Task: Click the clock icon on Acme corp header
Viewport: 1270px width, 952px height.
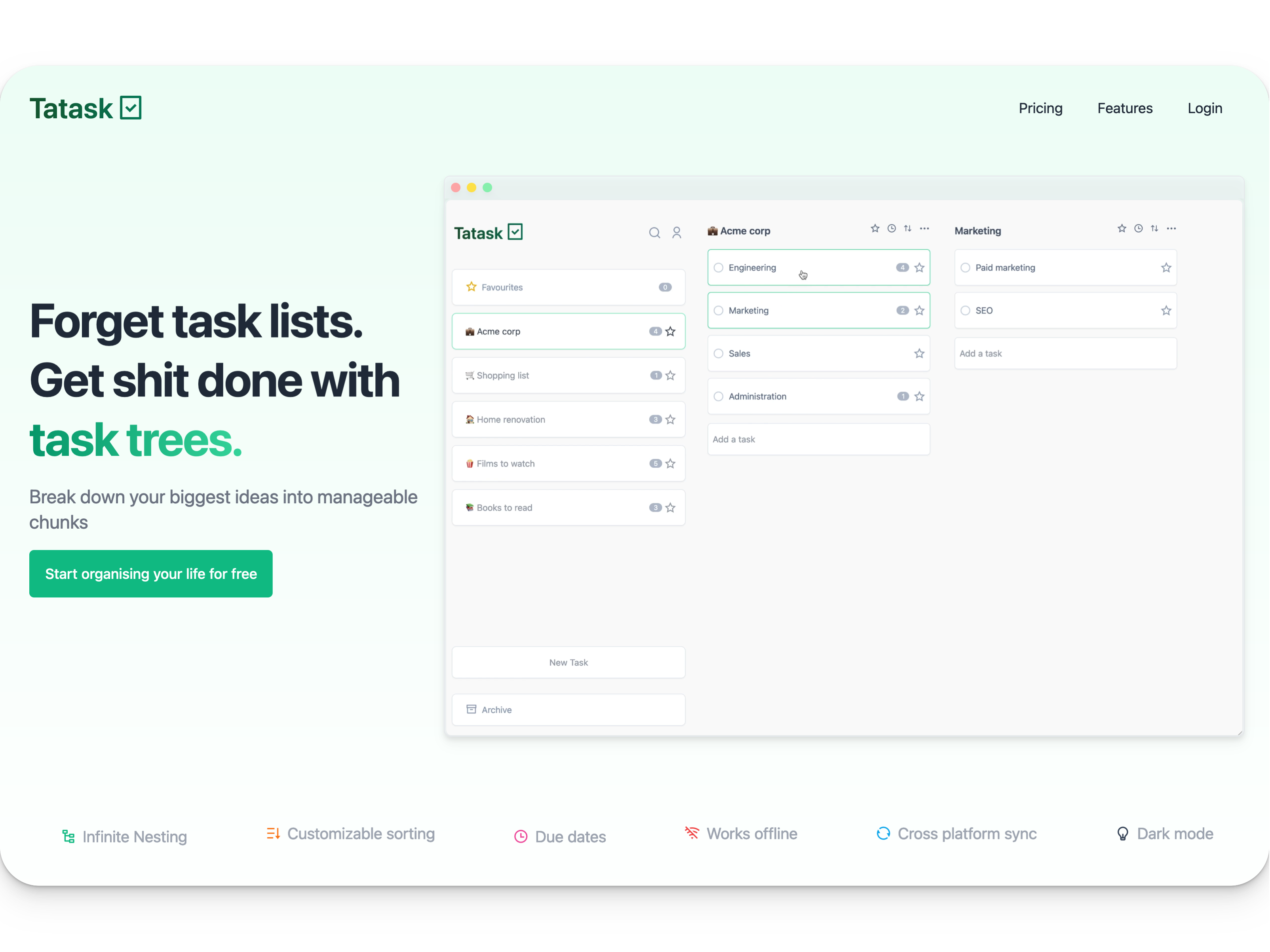Action: pos(891,228)
